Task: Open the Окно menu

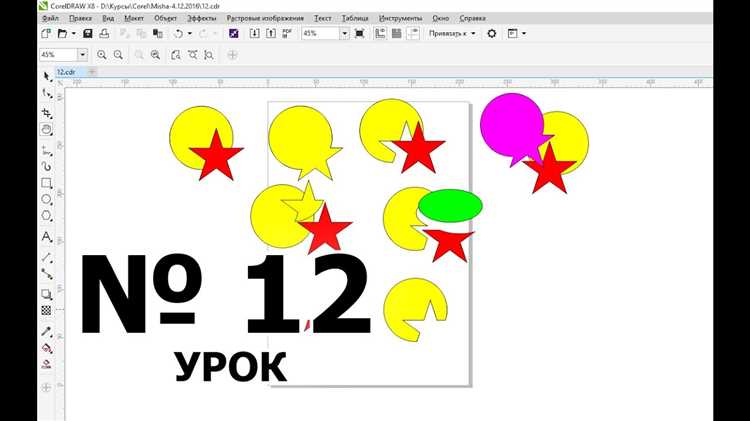Action: pos(441,18)
